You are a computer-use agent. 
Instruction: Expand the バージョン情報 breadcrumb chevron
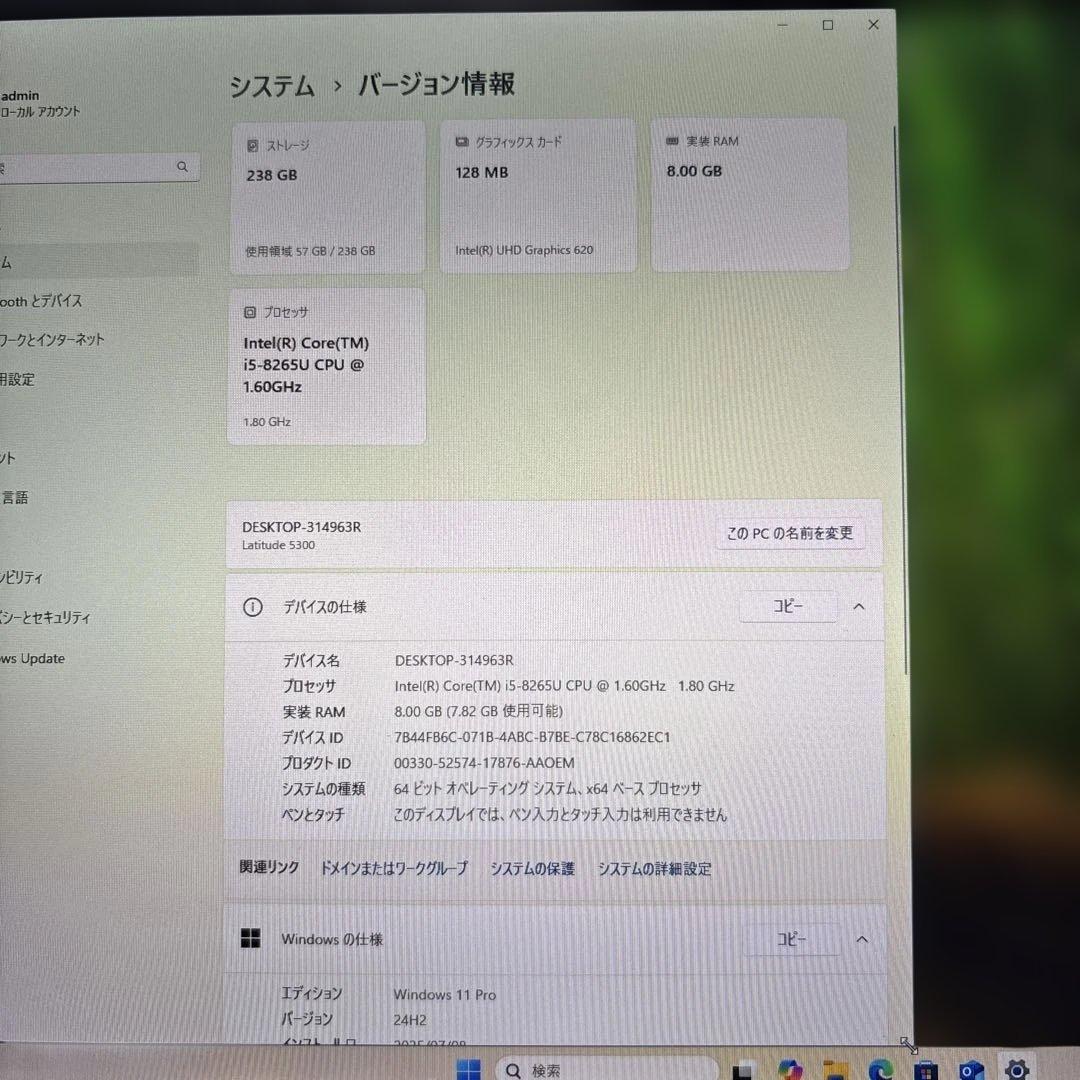tap(337, 85)
